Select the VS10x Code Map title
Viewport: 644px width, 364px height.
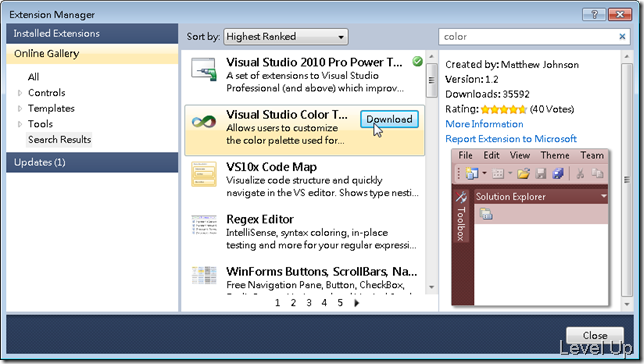click(x=271, y=167)
